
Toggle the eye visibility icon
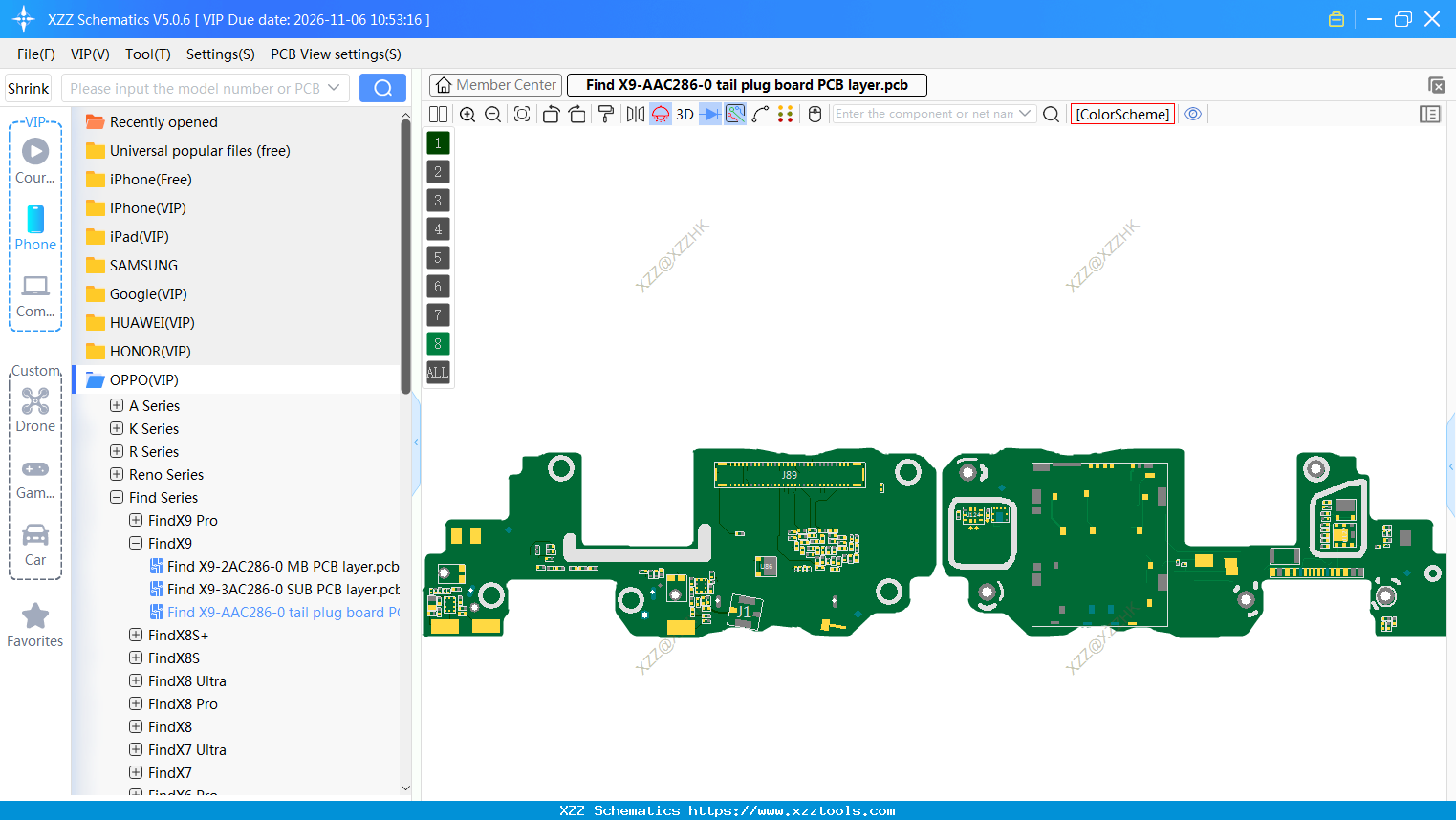(x=1193, y=114)
